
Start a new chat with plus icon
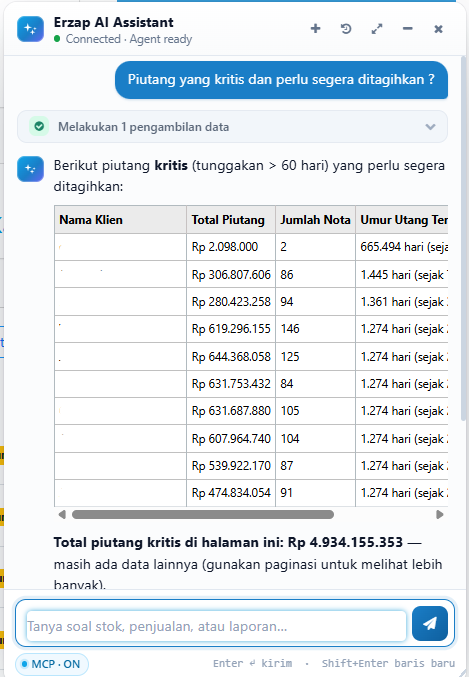(315, 29)
